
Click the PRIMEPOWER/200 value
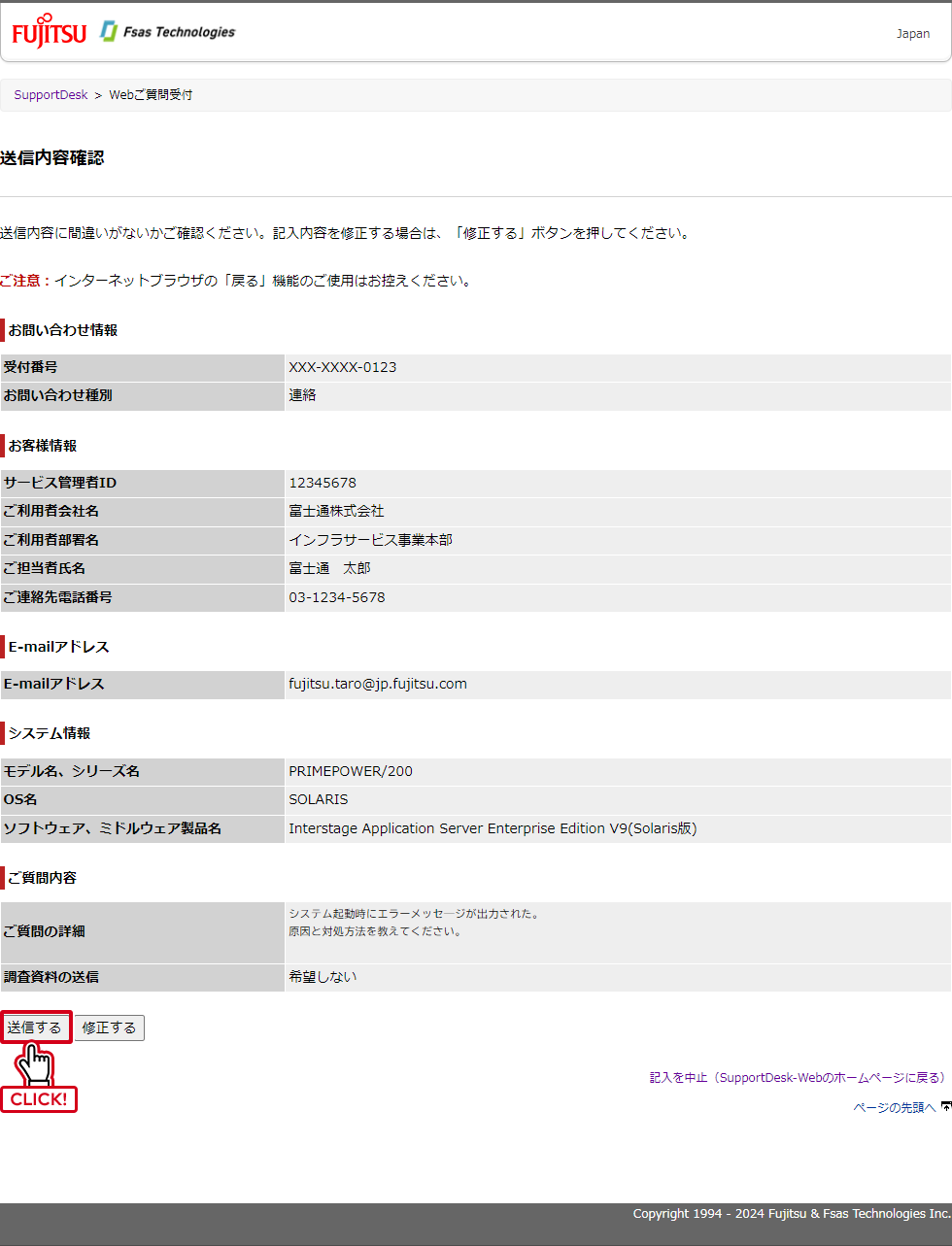pos(351,771)
